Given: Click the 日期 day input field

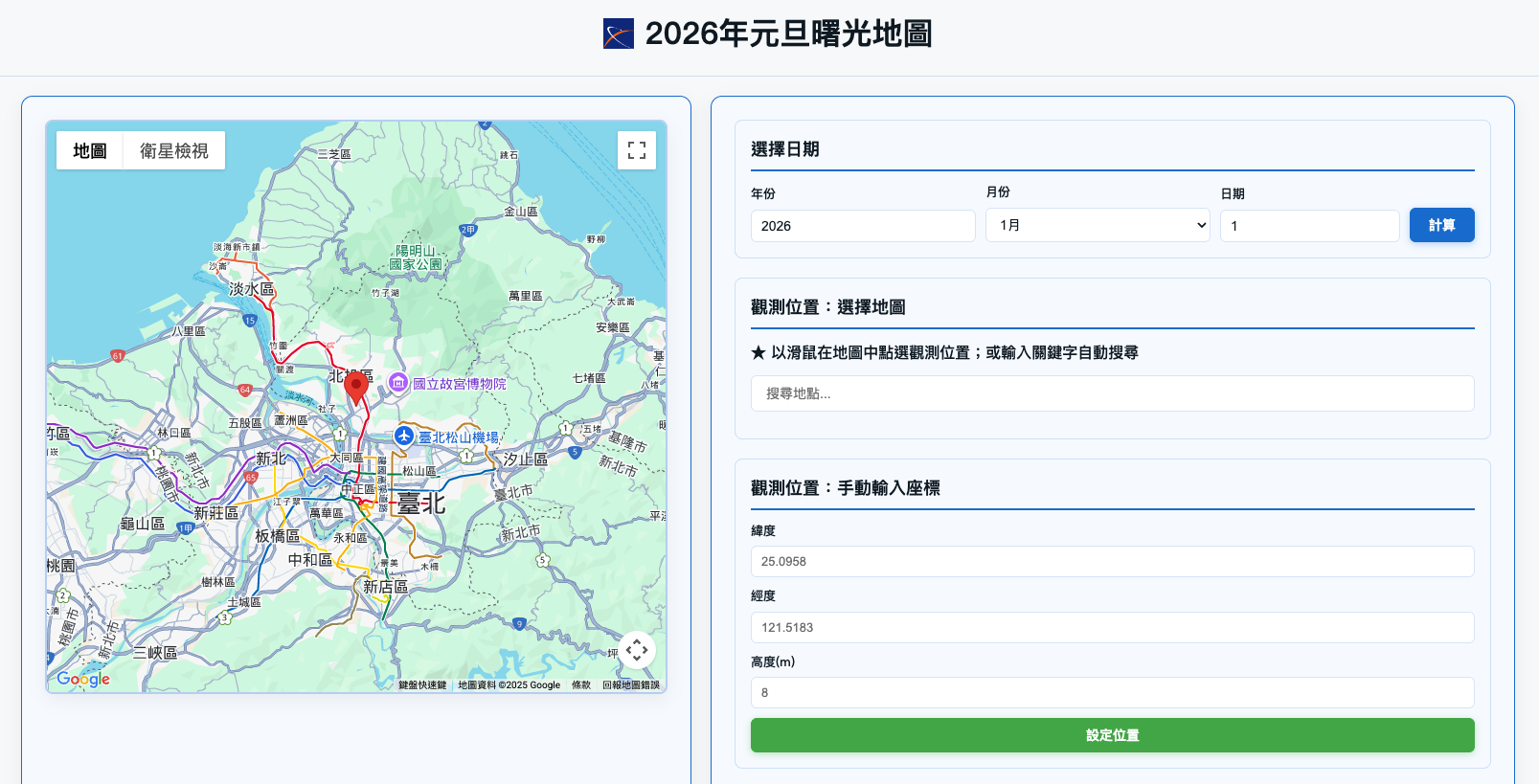Looking at the screenshot, I should pos(1310,226).
